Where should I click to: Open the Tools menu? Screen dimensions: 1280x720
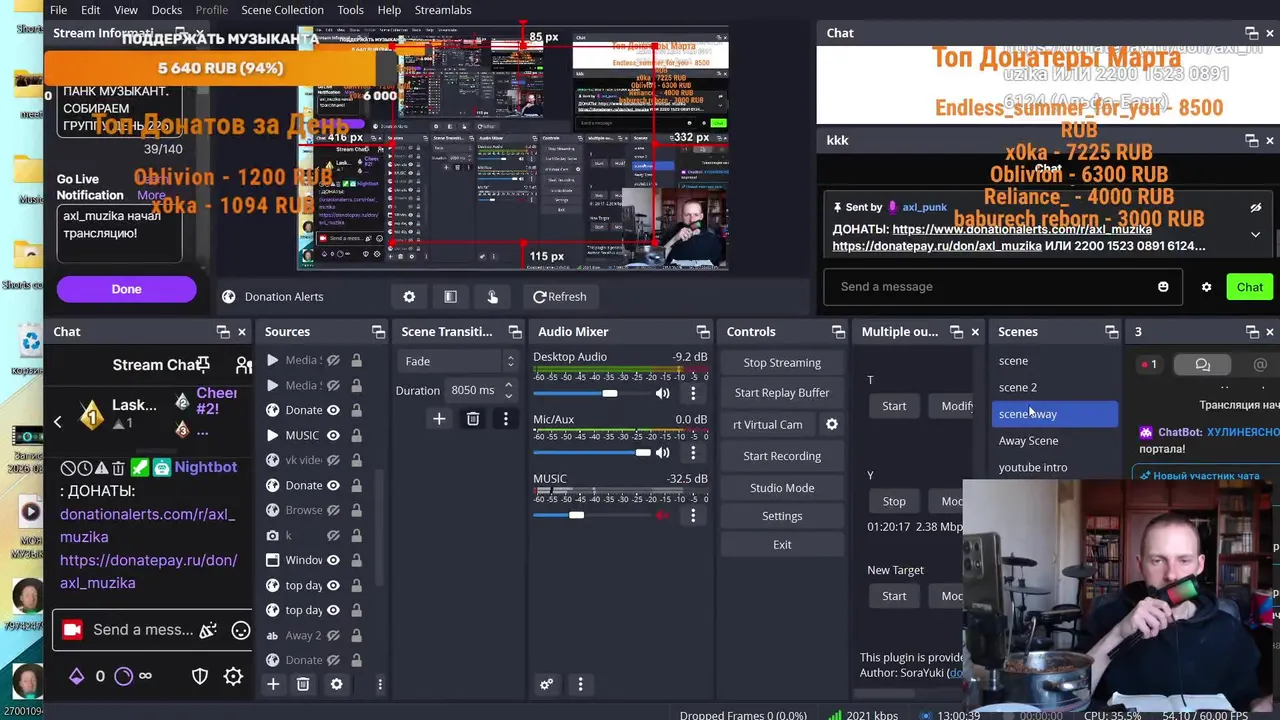[350, 10]
